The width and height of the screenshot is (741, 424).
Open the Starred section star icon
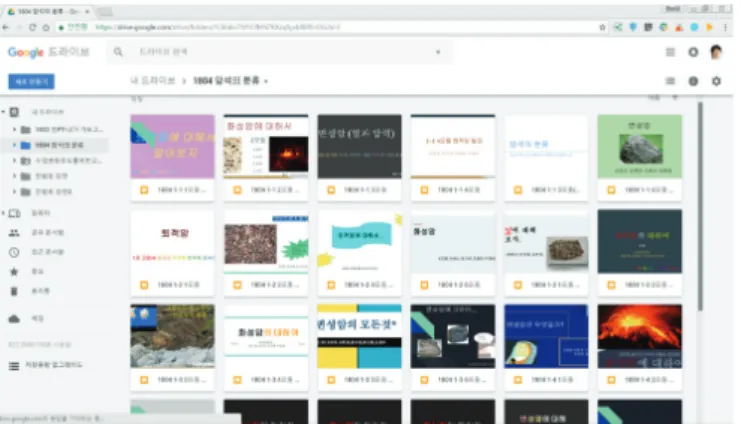coord(14,271)
